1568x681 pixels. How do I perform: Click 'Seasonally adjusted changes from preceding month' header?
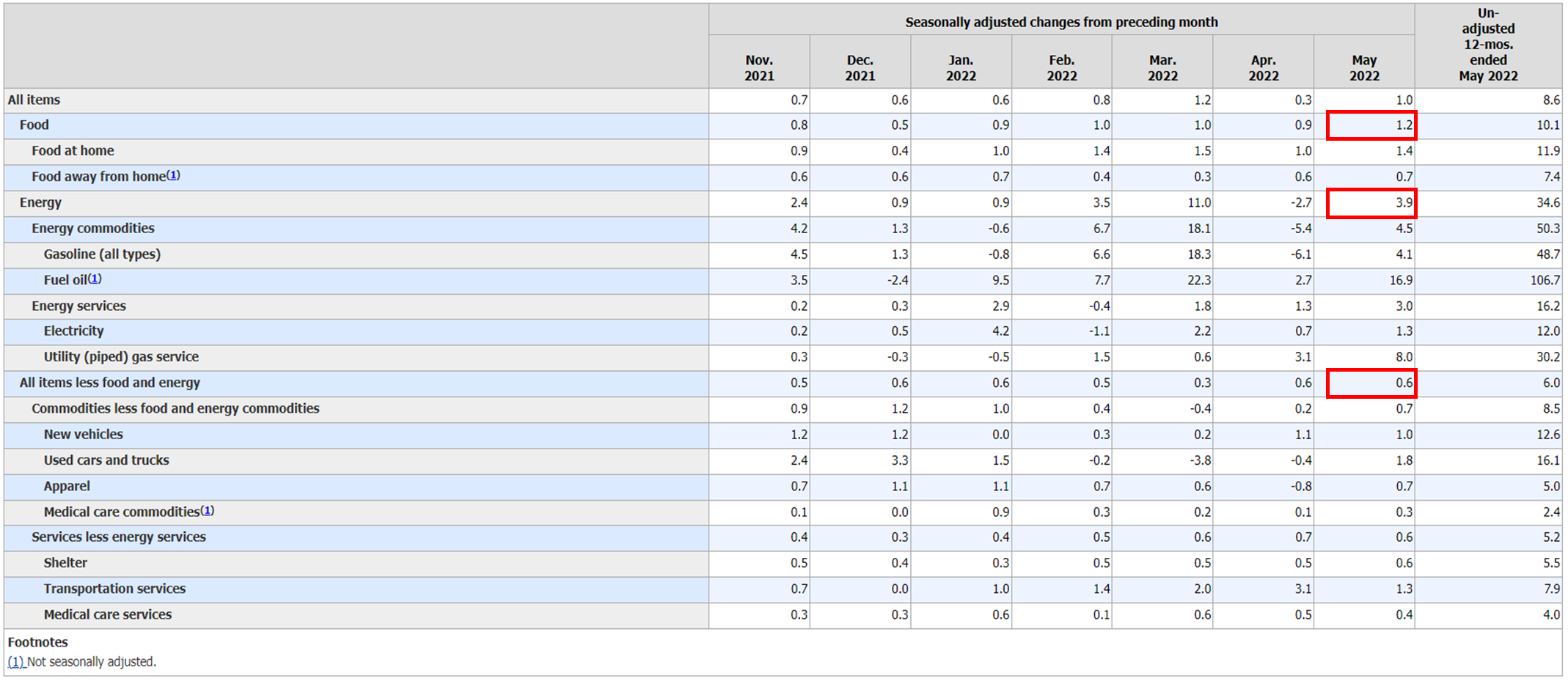click(1061, 22)
